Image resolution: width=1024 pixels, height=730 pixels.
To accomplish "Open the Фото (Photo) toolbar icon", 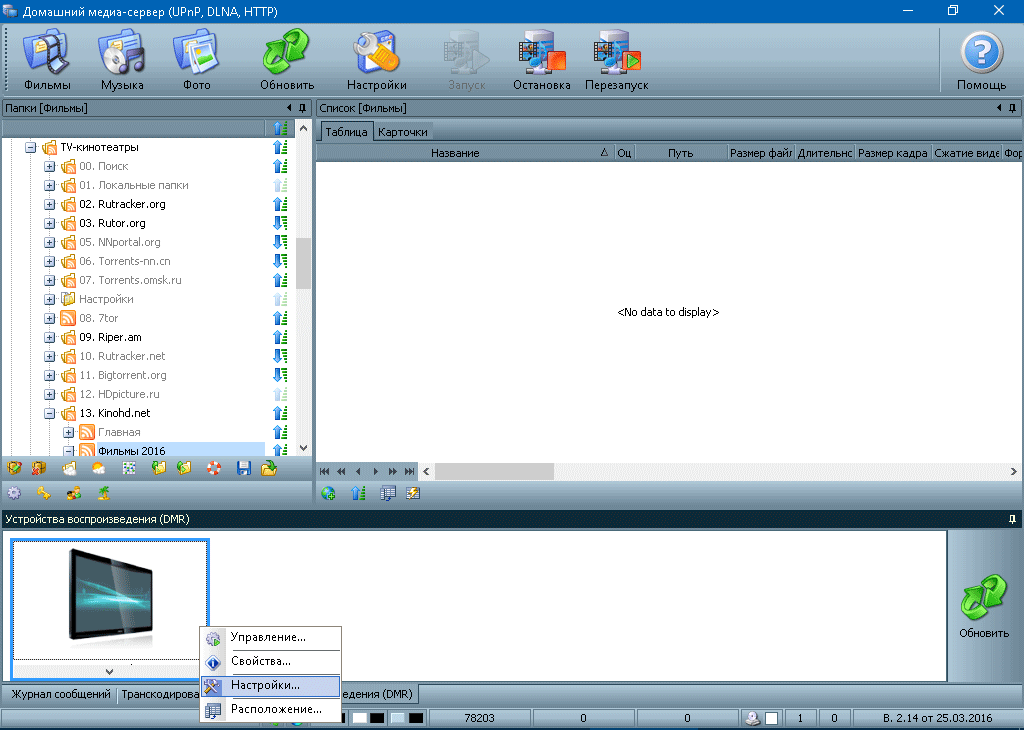I will coord(197,60).
